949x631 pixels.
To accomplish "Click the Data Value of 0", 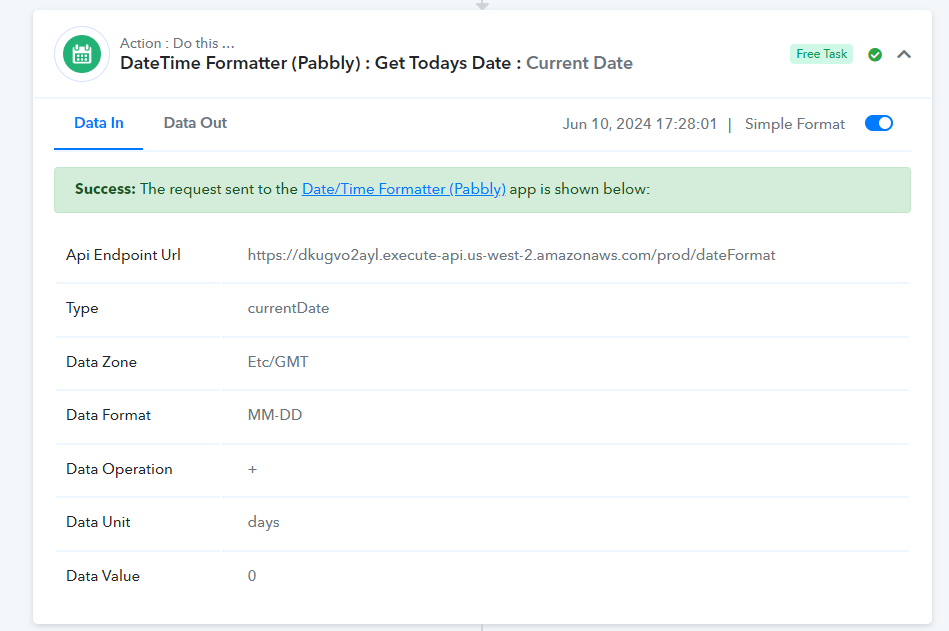I will (x=252, y=575).
